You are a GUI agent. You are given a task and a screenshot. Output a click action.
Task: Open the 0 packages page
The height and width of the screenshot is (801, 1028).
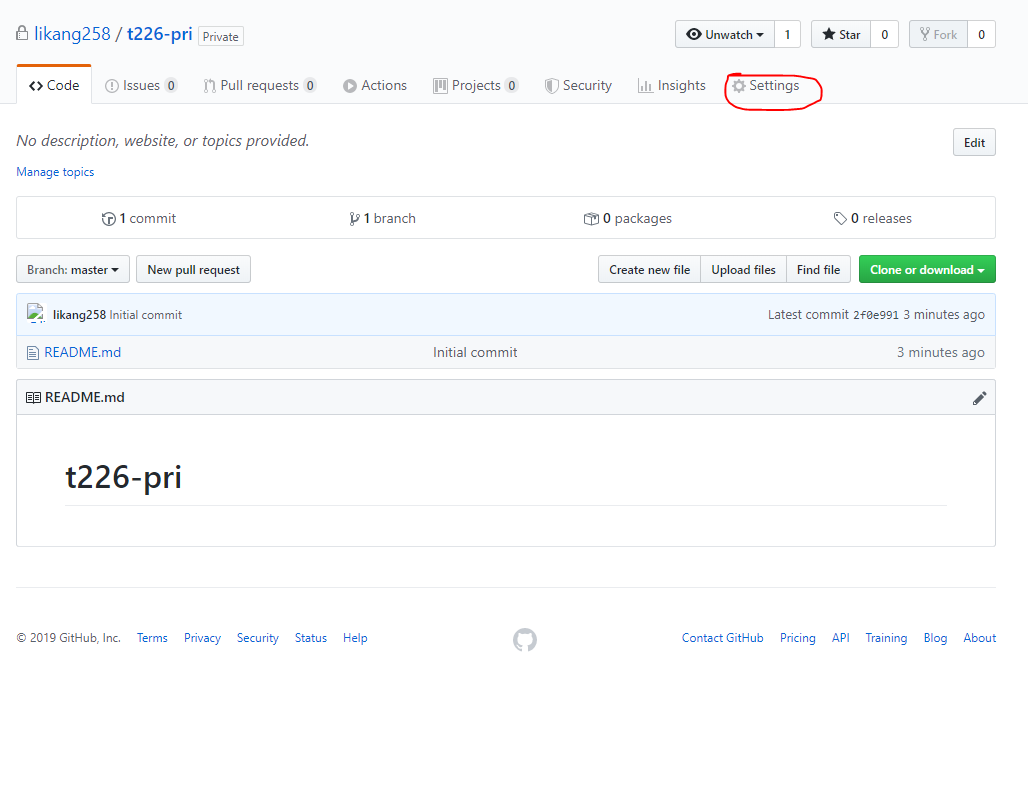(627, 218)
